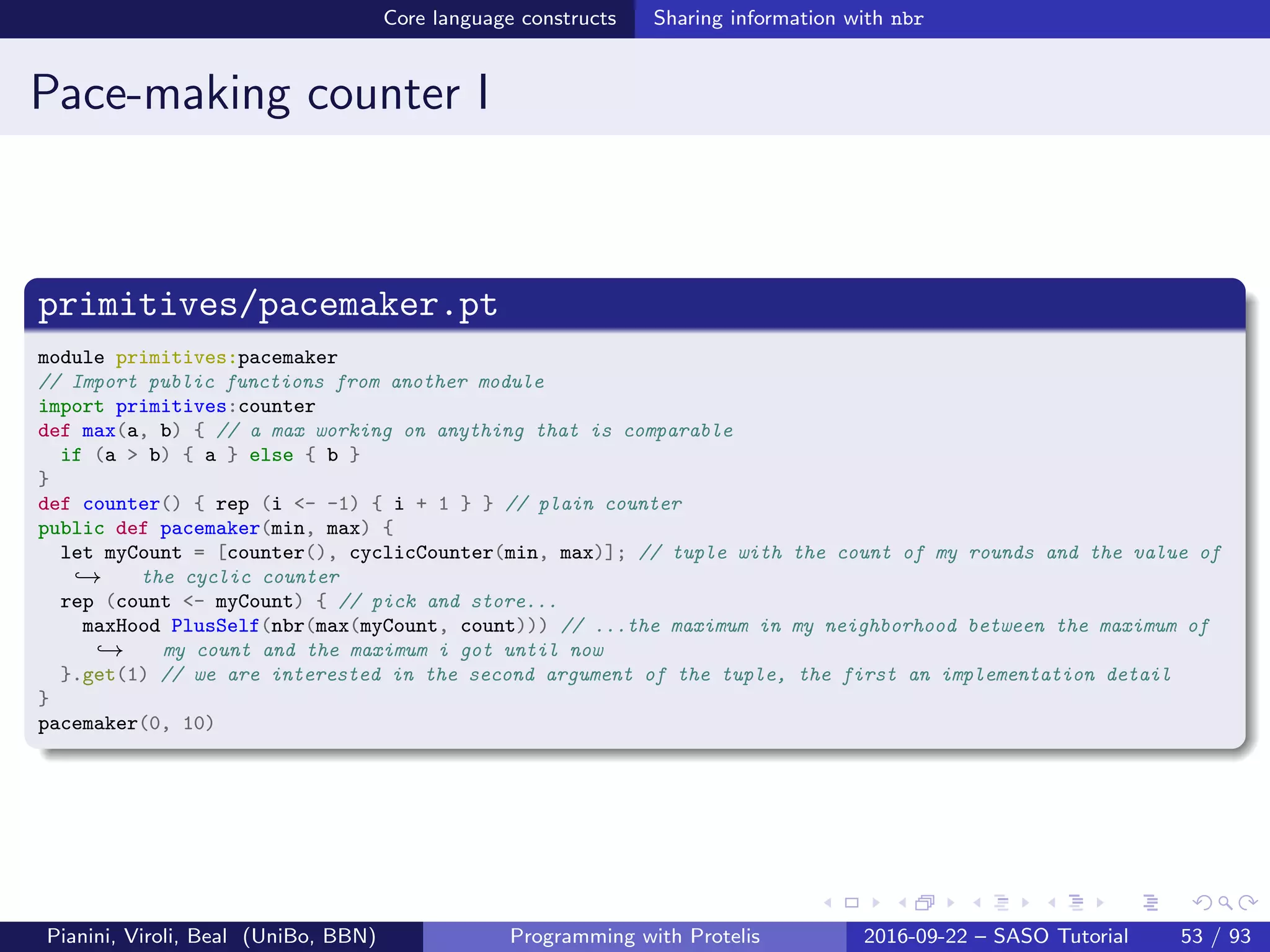Click the Programming with Protelis footer title
This screenshot has height=952, width=1270.
[x=635, y=936]
